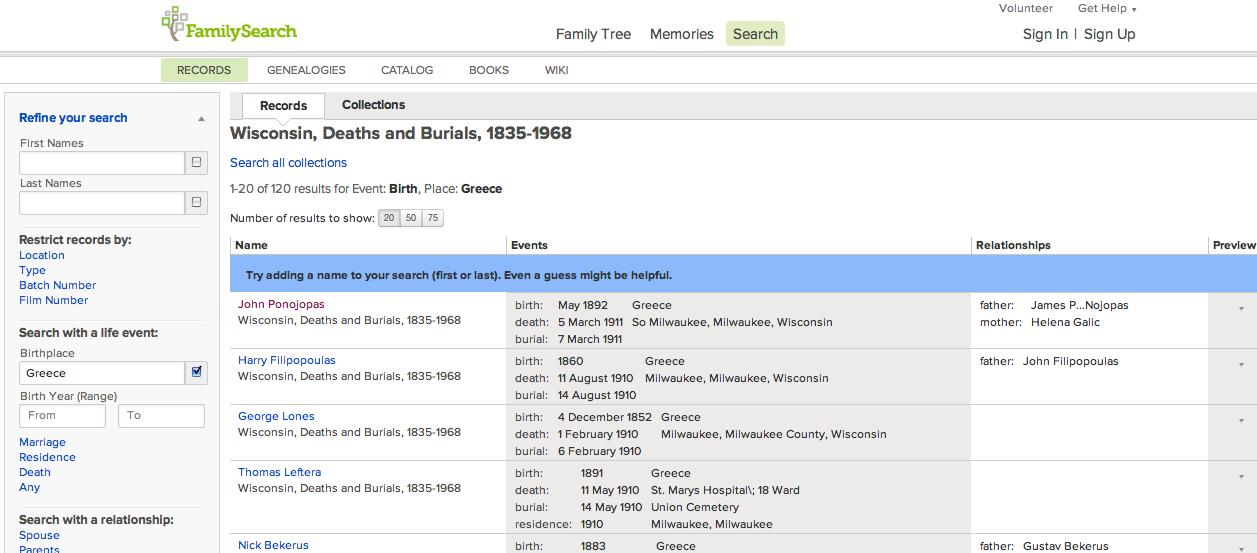Add Any life event search
This screenshot has width=1257, height=553.
(x=30, y=487)
